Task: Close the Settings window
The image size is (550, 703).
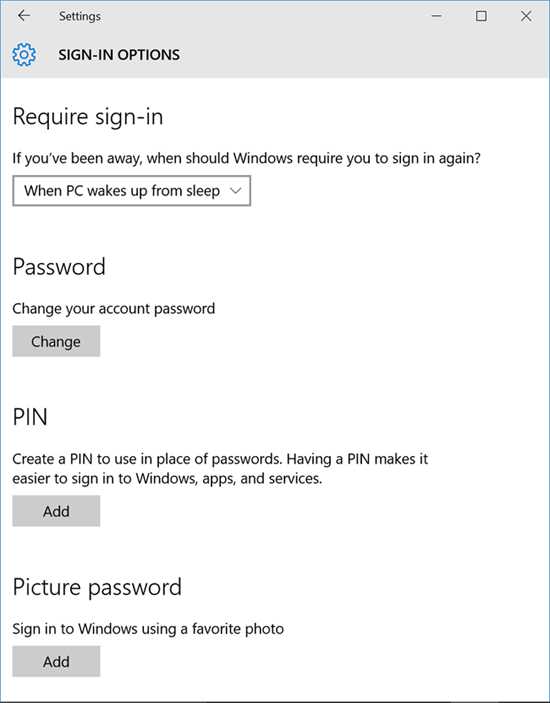Action: coord(526,16)
